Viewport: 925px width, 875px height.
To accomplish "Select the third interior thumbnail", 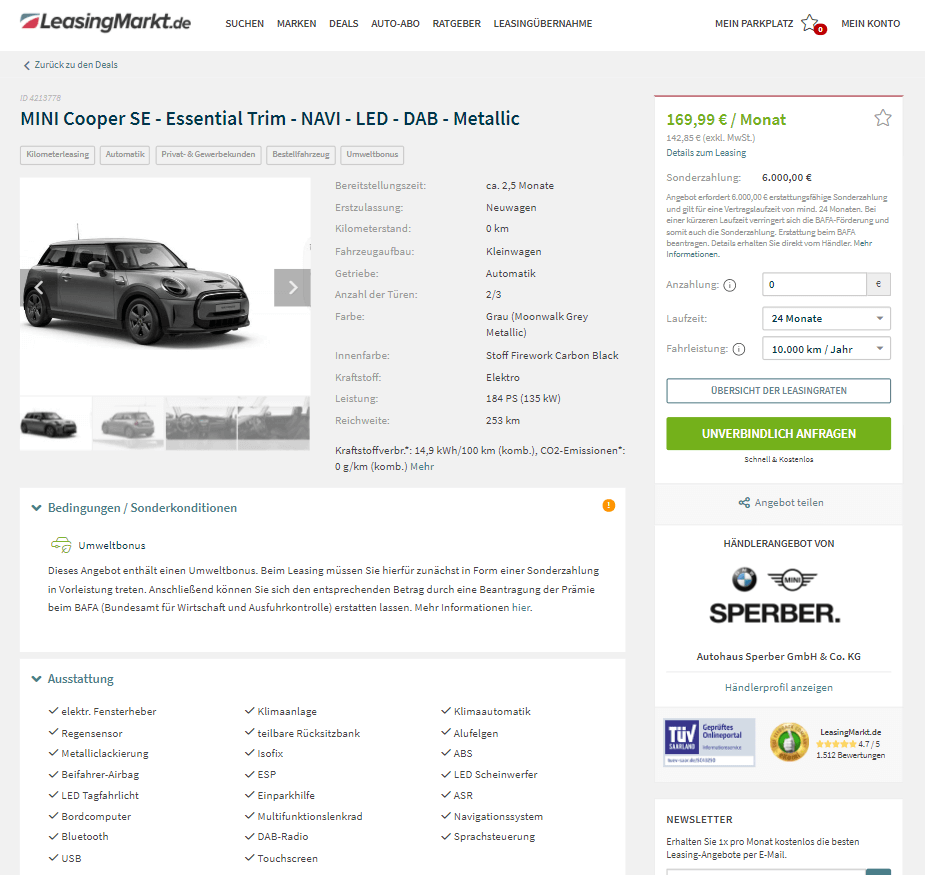I will [x=201, y=424].
